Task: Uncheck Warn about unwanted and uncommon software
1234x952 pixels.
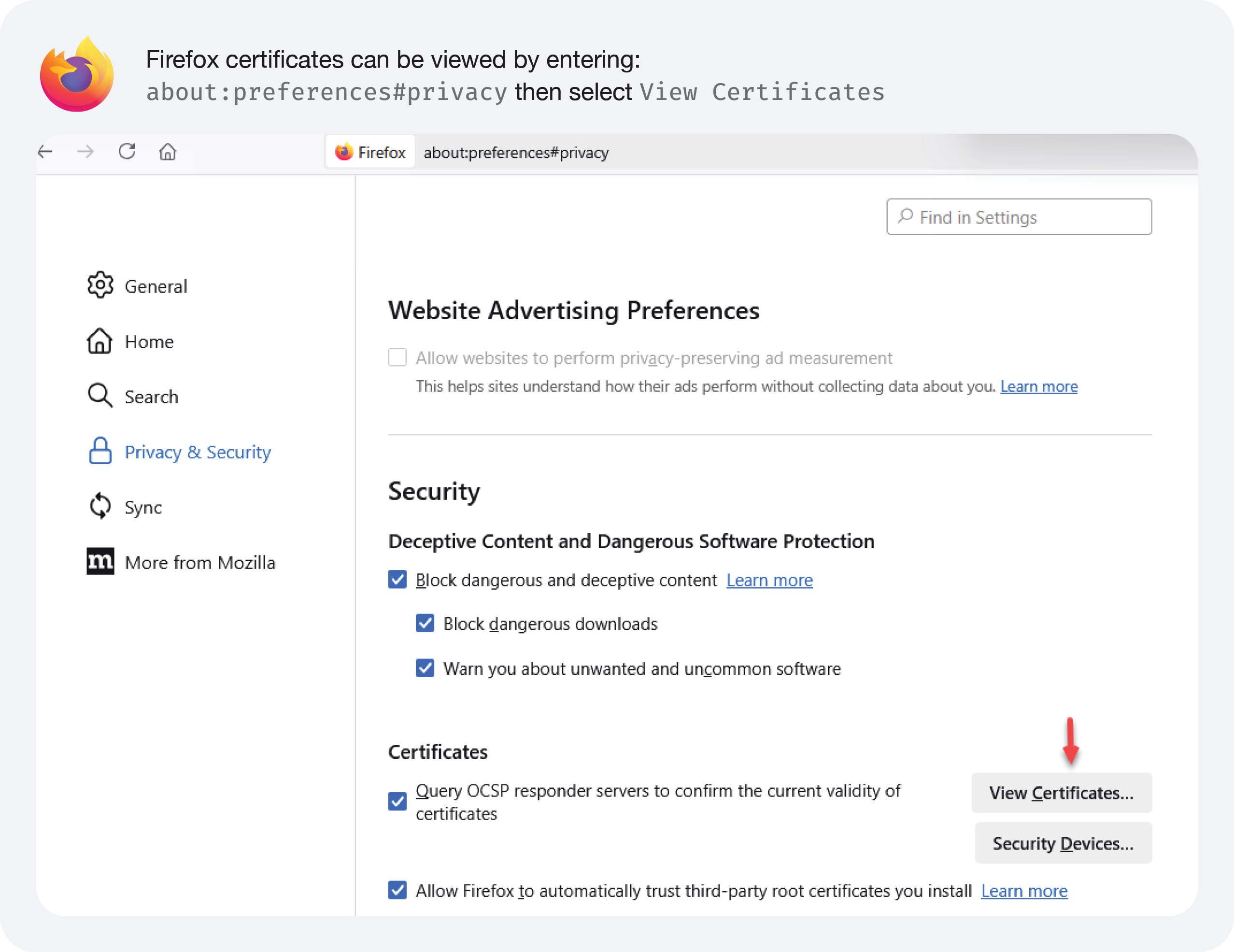Action: point(425,668)
